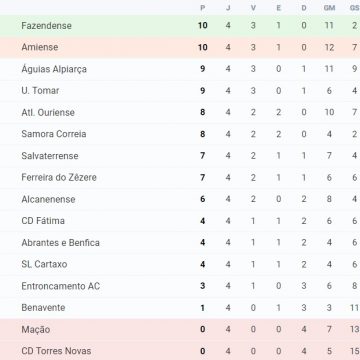Click SL Cartaxo in the table
Viewport: 360px width, 360px height.
44,264
